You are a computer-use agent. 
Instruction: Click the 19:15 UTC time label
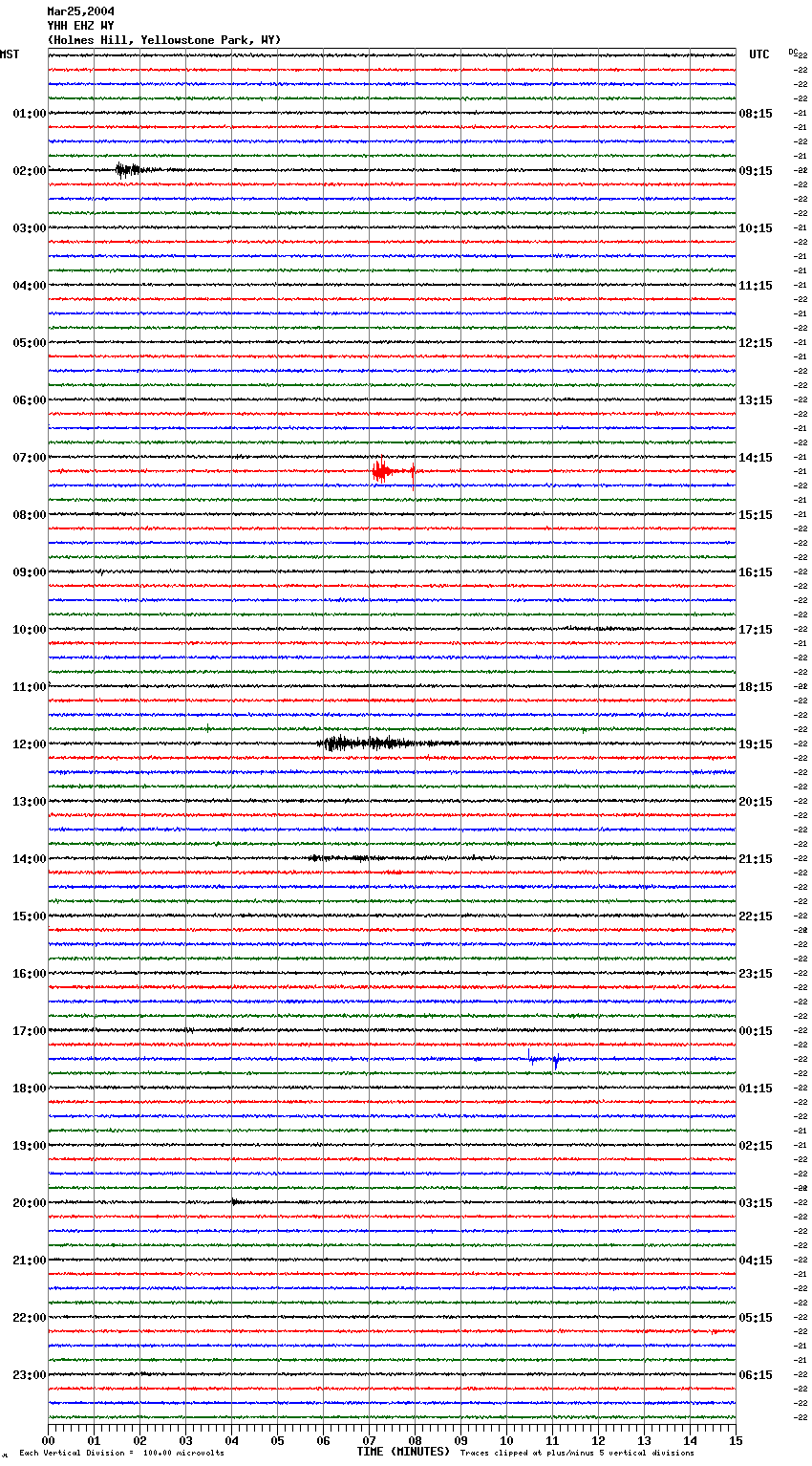pos(756,744)
